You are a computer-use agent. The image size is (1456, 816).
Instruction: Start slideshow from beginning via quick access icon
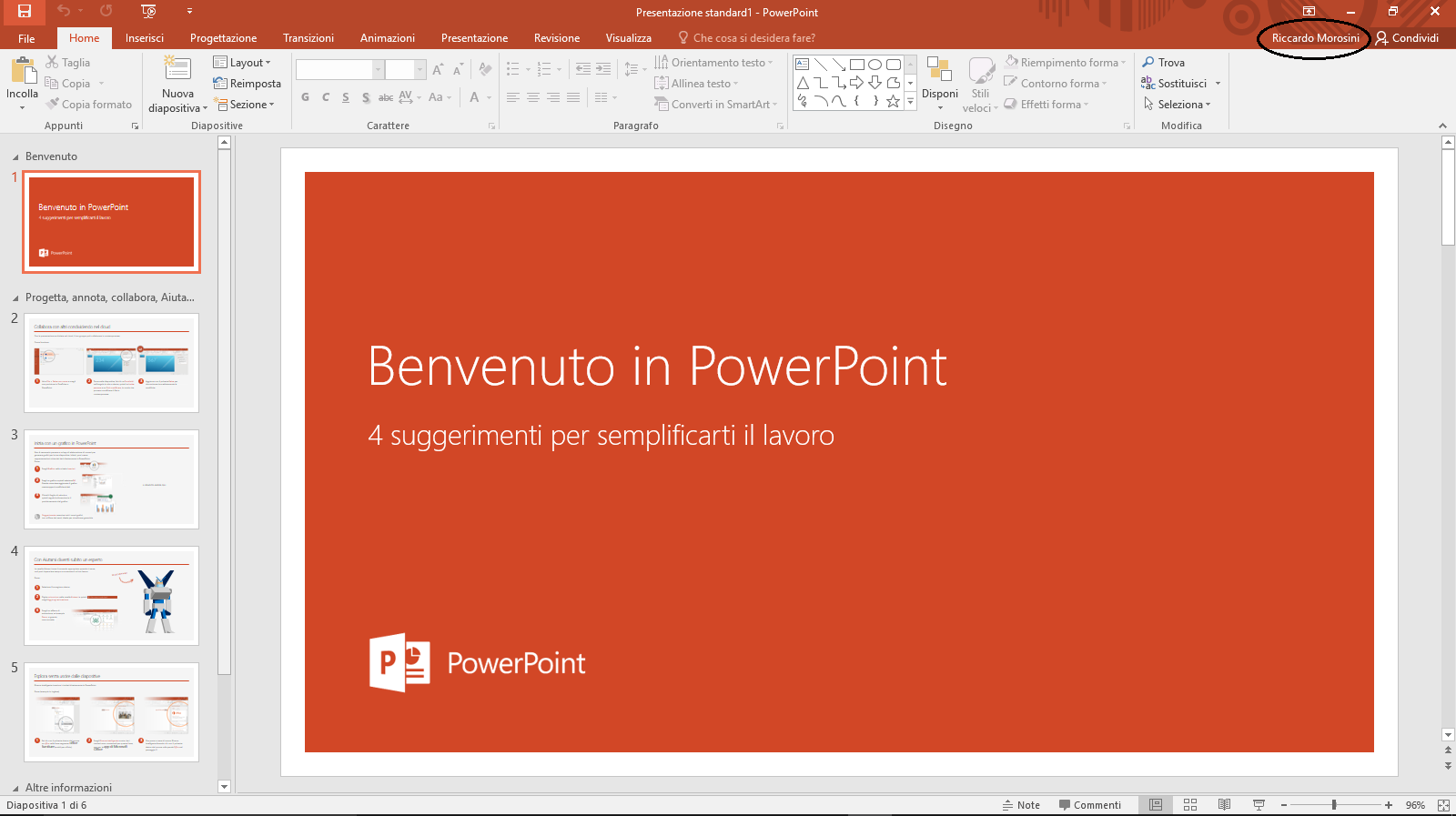tap(149, 11)
